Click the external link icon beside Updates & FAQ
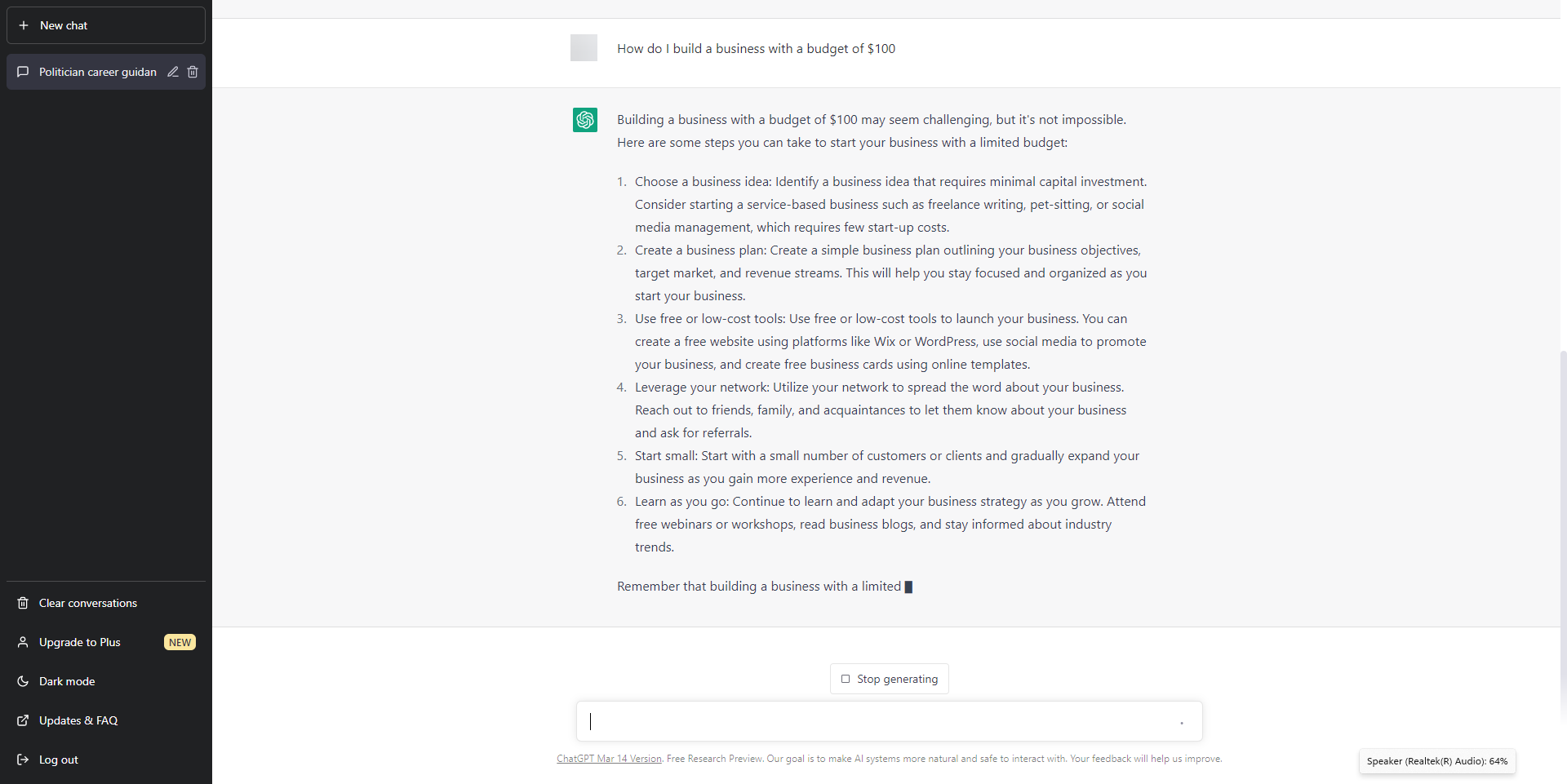 pyautogui.click(x=23, y=721)
